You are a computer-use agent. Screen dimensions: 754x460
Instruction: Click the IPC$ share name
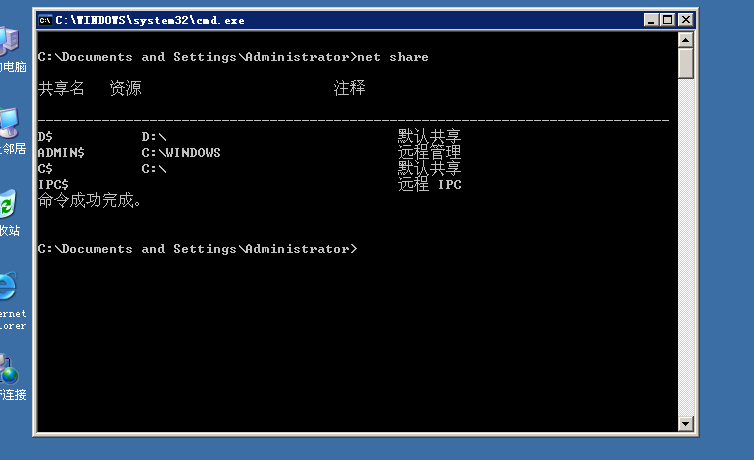click(53, 185)
